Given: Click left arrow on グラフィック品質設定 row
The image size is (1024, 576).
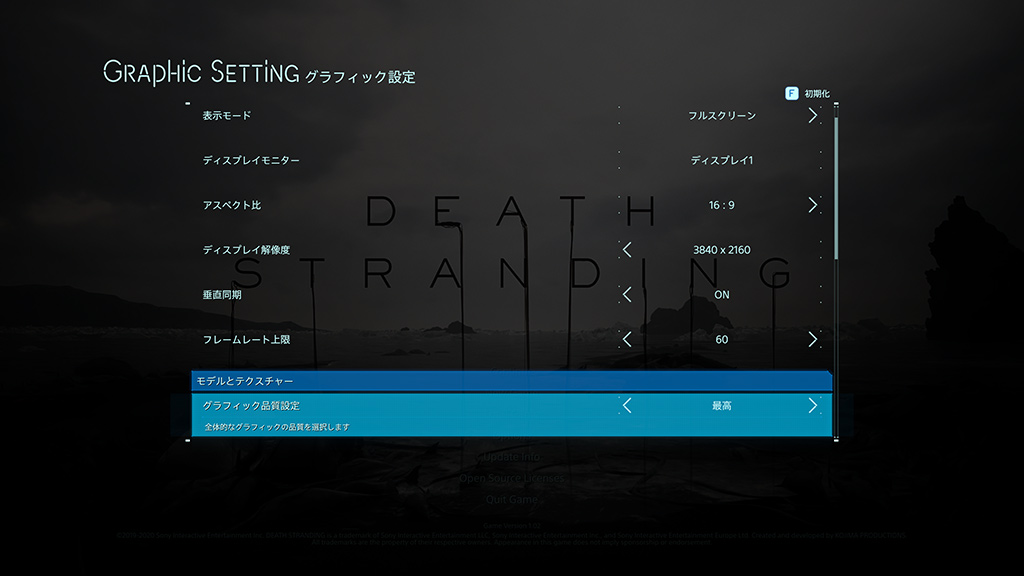Looking at the screenshot, I should (x=627, y=406).
